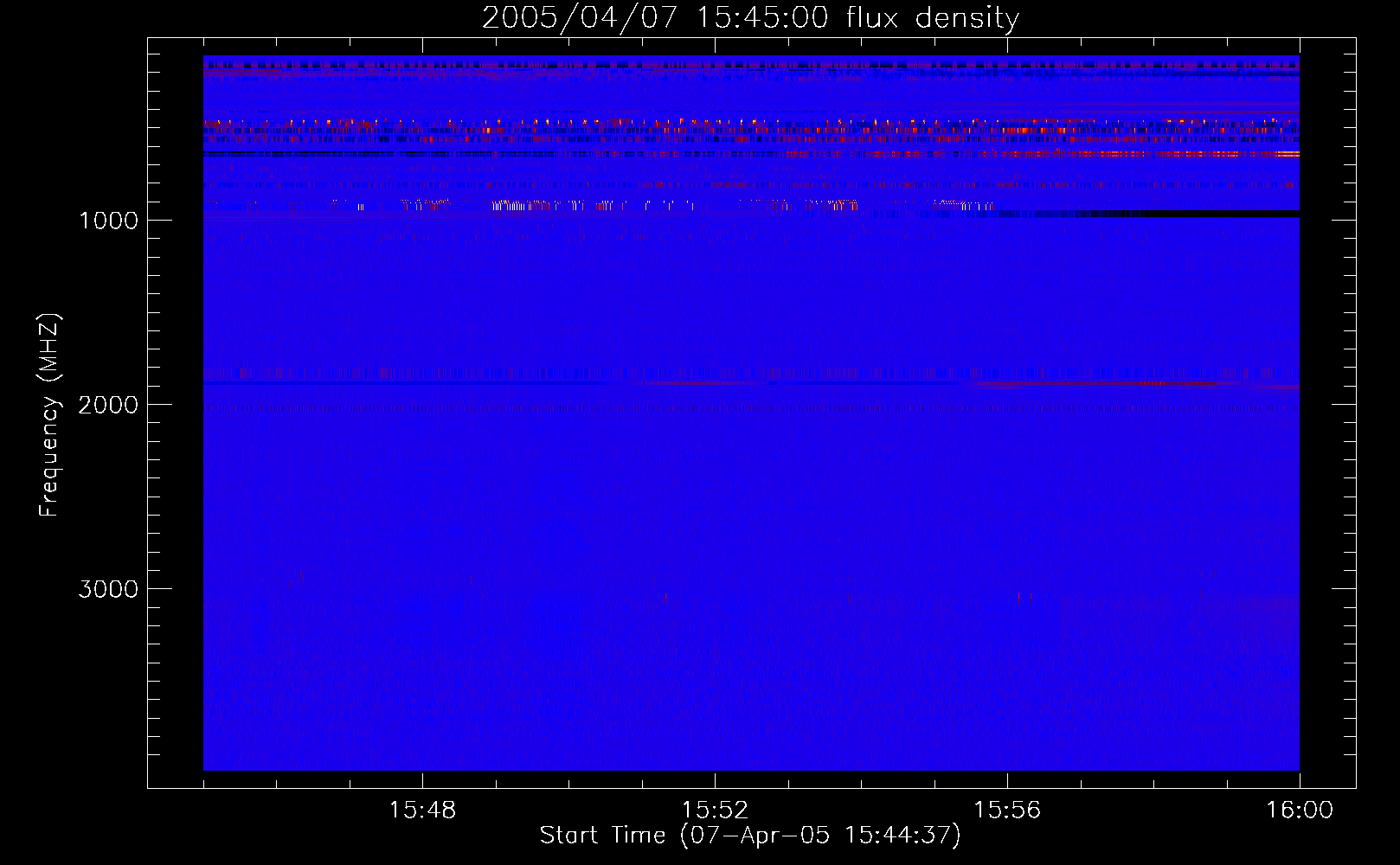Click the 15:48 time tick label

pyautogui.click(x=422, y=811)
